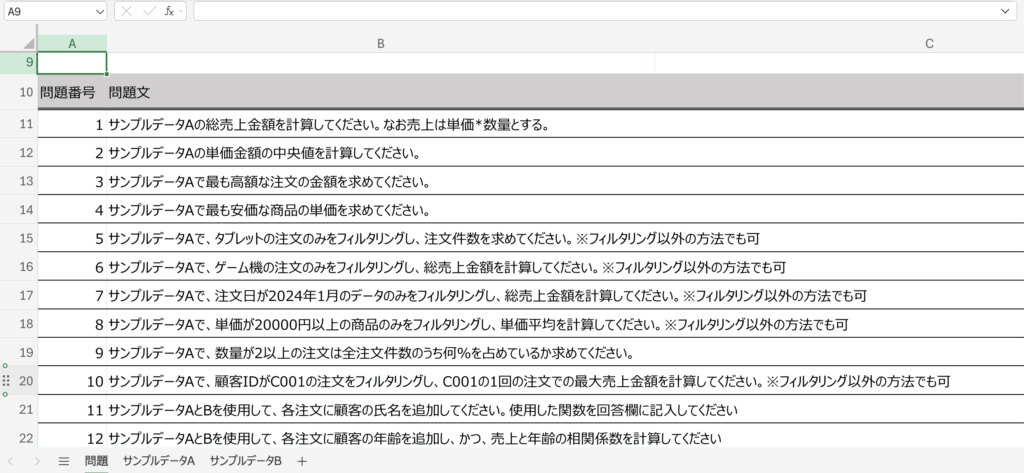Add a new sheet with plus icon
Screen dimensions: 1024x473
[x=302, y=461]
